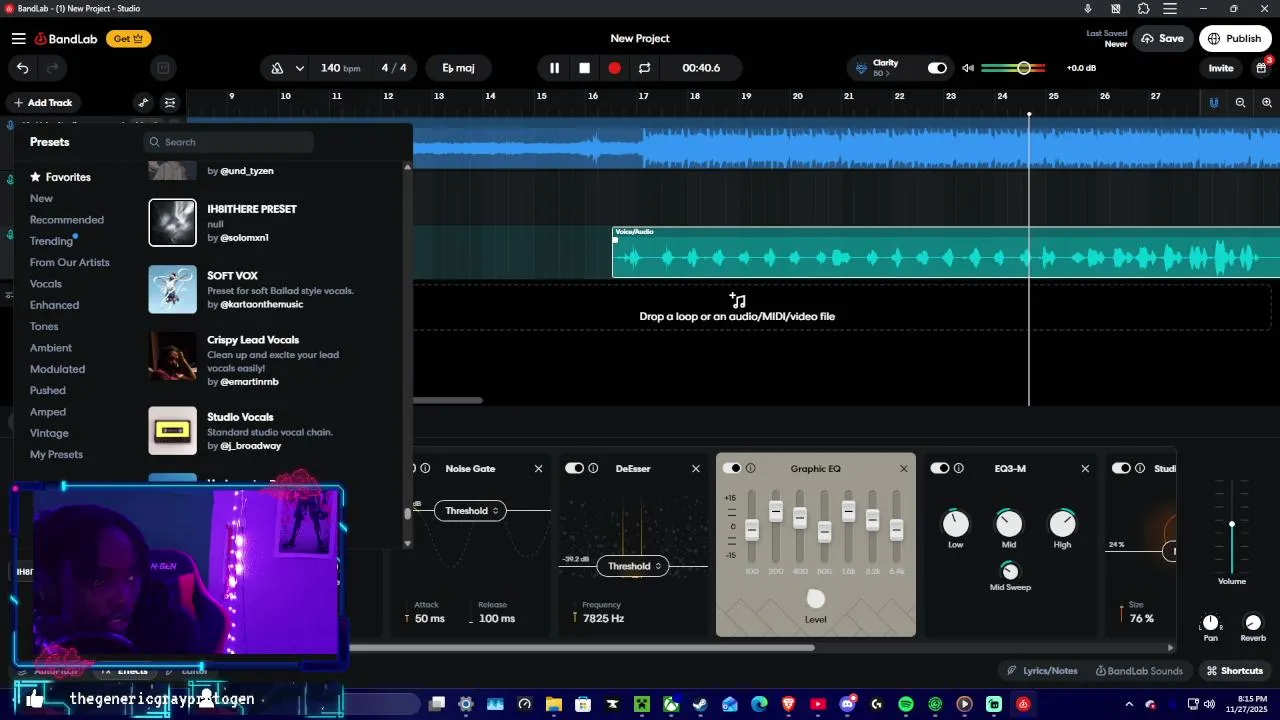Open the gift notifications icon
1280x720 pixels.
point(1262,68)
